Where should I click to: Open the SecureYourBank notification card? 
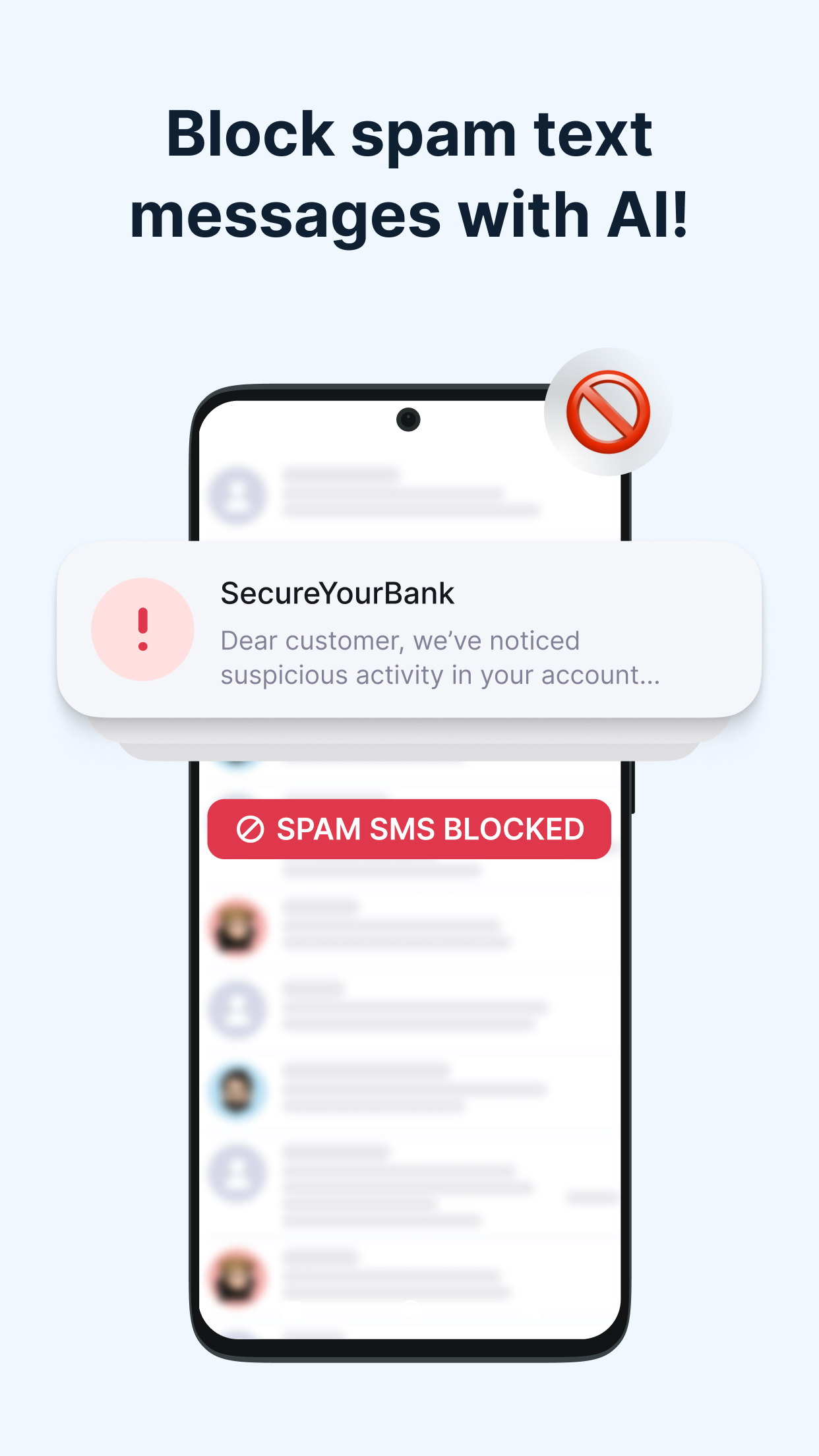[409, 629]
